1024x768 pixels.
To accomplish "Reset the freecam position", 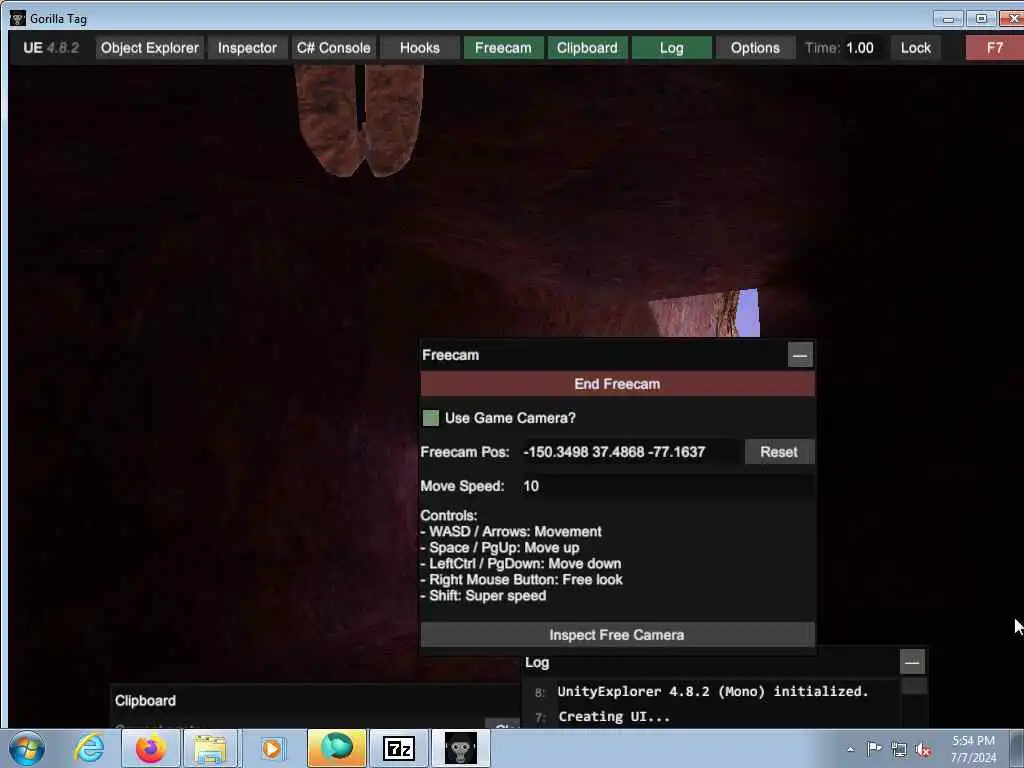I will [779, 452].
